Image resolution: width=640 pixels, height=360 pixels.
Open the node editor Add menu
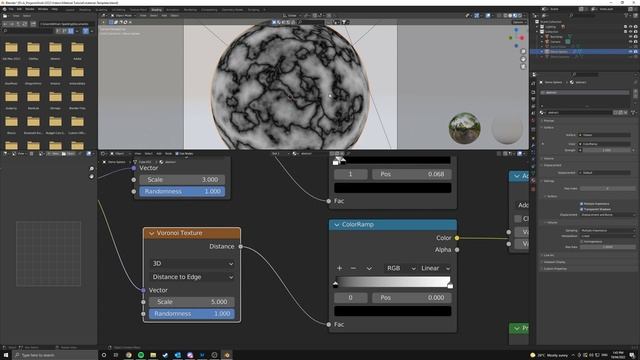[x=159, y=153]
